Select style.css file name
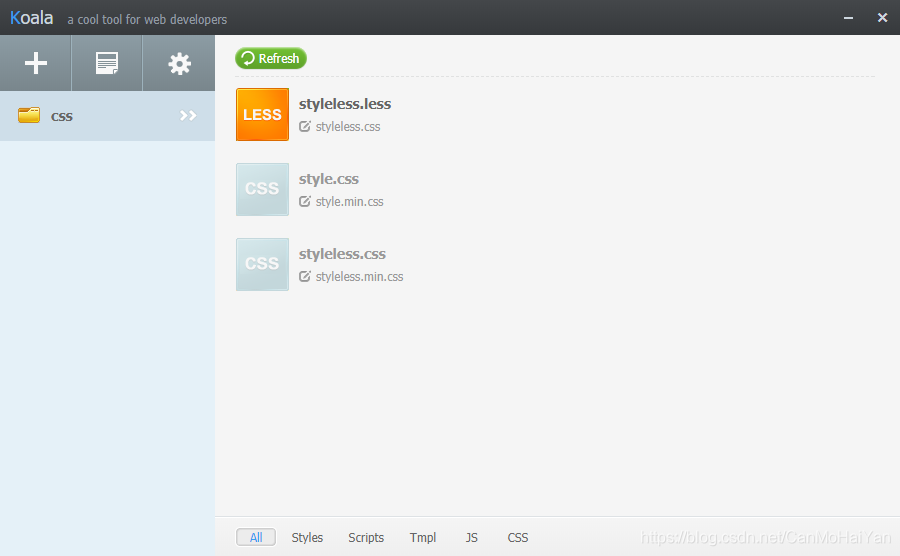900x556 pixels. tap(328, 179)
